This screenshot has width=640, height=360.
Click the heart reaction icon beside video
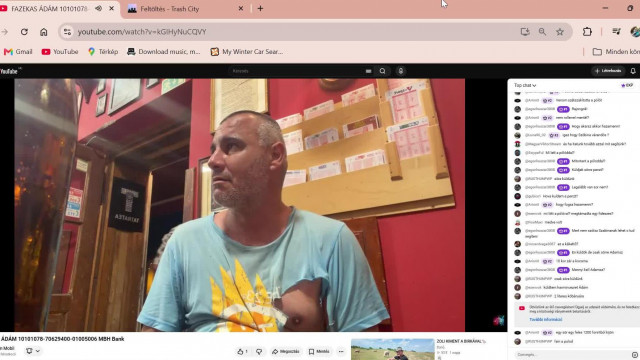click(x=498, y=320)
